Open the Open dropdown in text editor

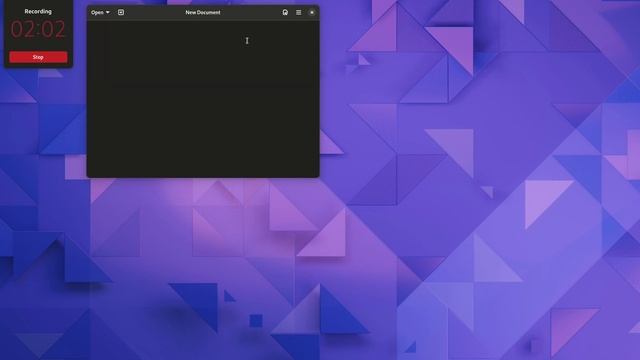coord(100,12)
